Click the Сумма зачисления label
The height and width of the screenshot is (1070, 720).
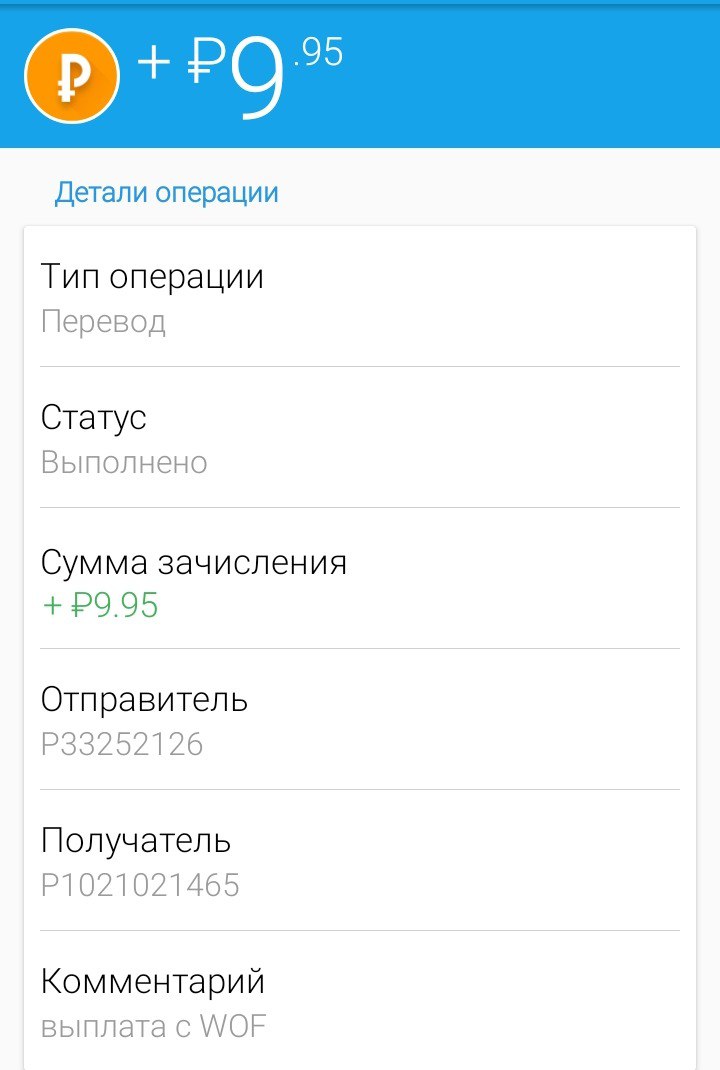[194, 562]
